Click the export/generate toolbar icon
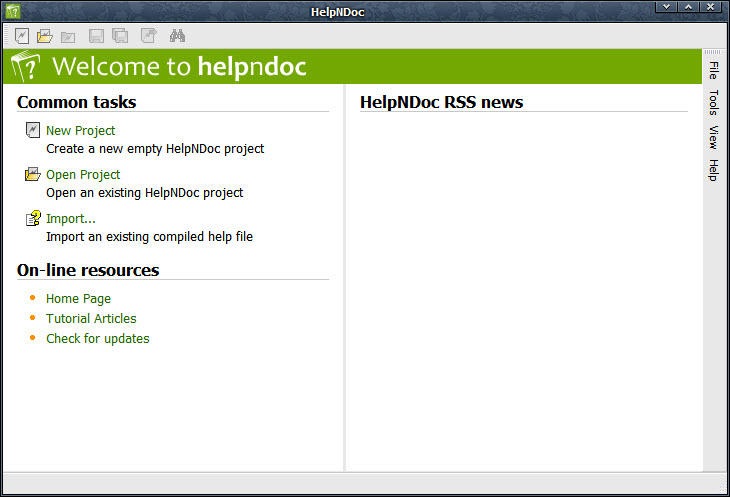 click(x=148, y=36)
